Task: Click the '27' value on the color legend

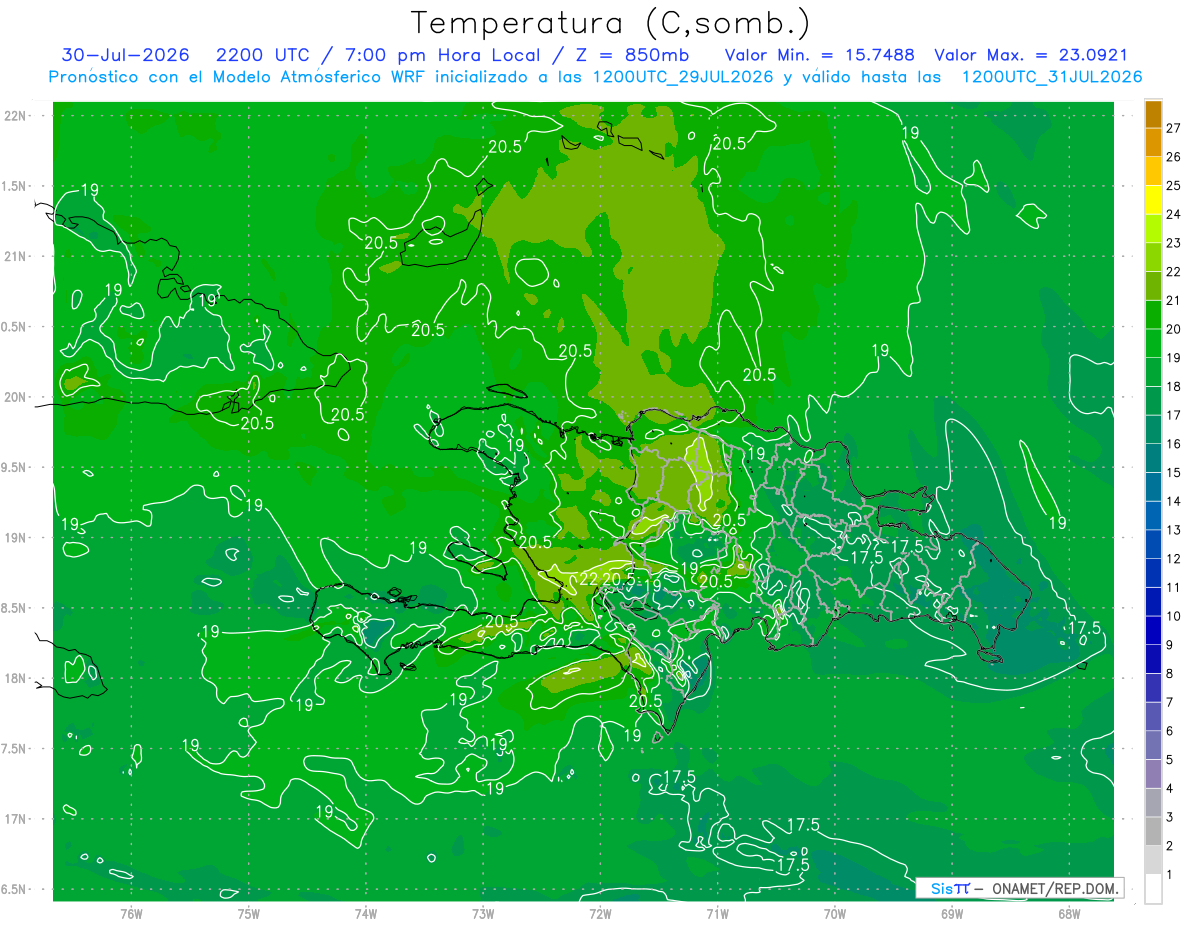Action: pyautogui.click(x=1173, y=128)
